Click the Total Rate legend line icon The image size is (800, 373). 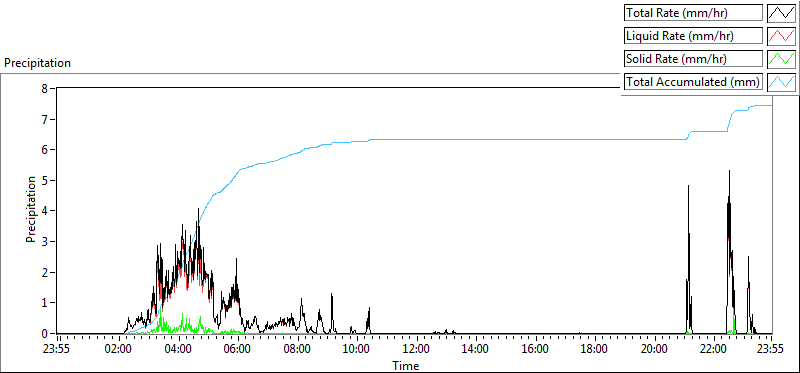[781, 13]
